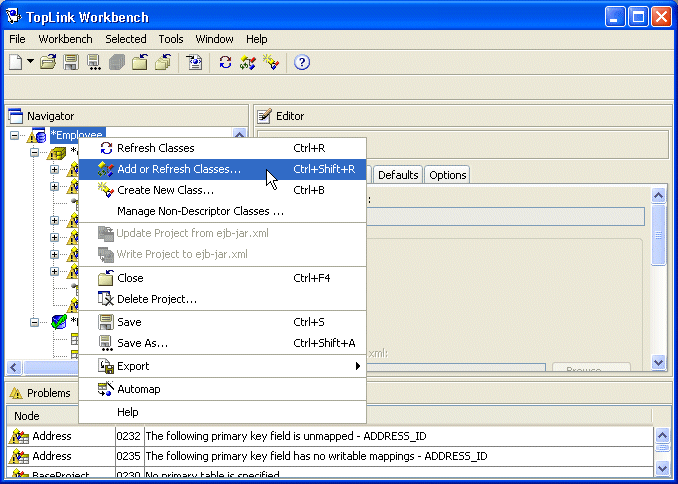
Task: Click the Editor text input field
Action: coord(505,216)
